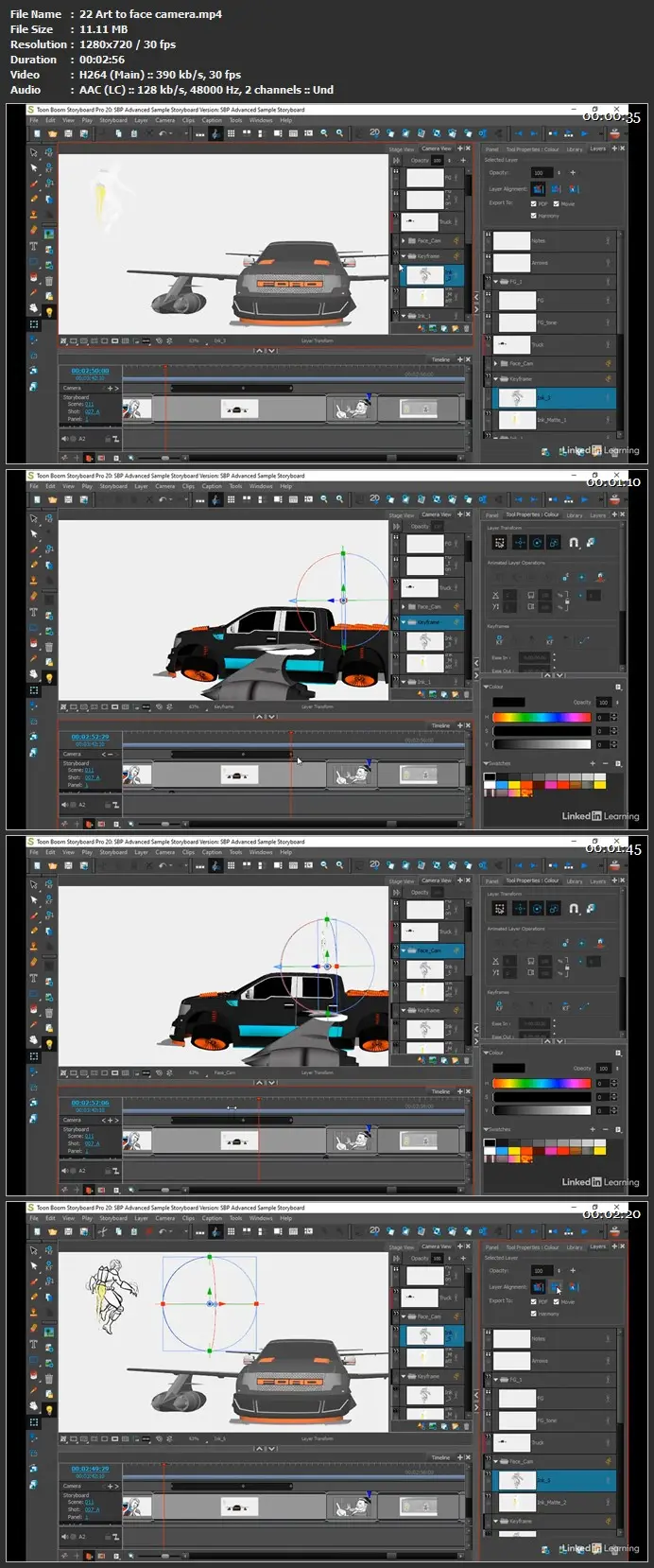
Task: Click the magnet snap icon in 00:01:10 Tool Properties
Action: point(573,542)
